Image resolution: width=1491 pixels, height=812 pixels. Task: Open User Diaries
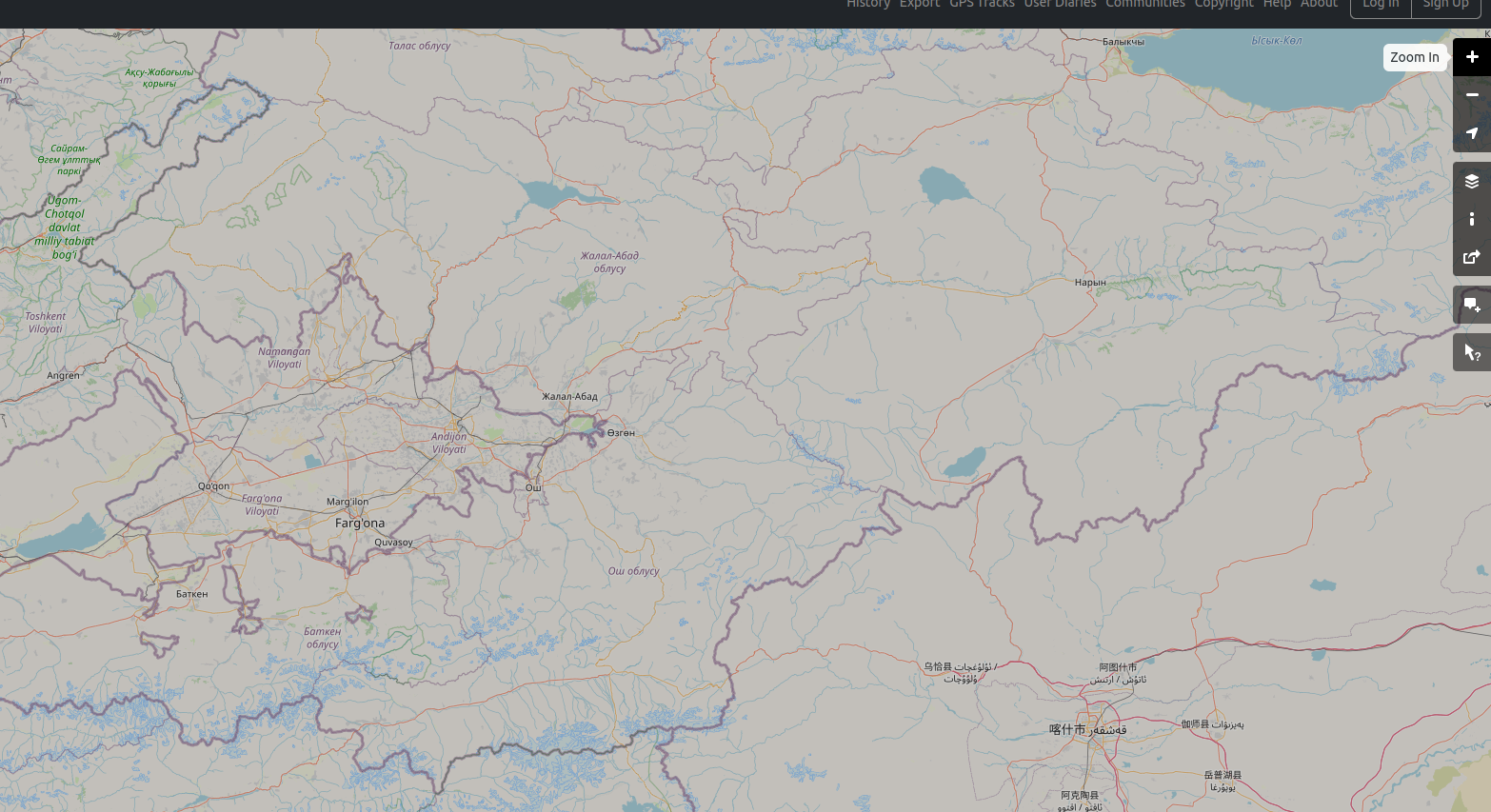[1060, 5]
